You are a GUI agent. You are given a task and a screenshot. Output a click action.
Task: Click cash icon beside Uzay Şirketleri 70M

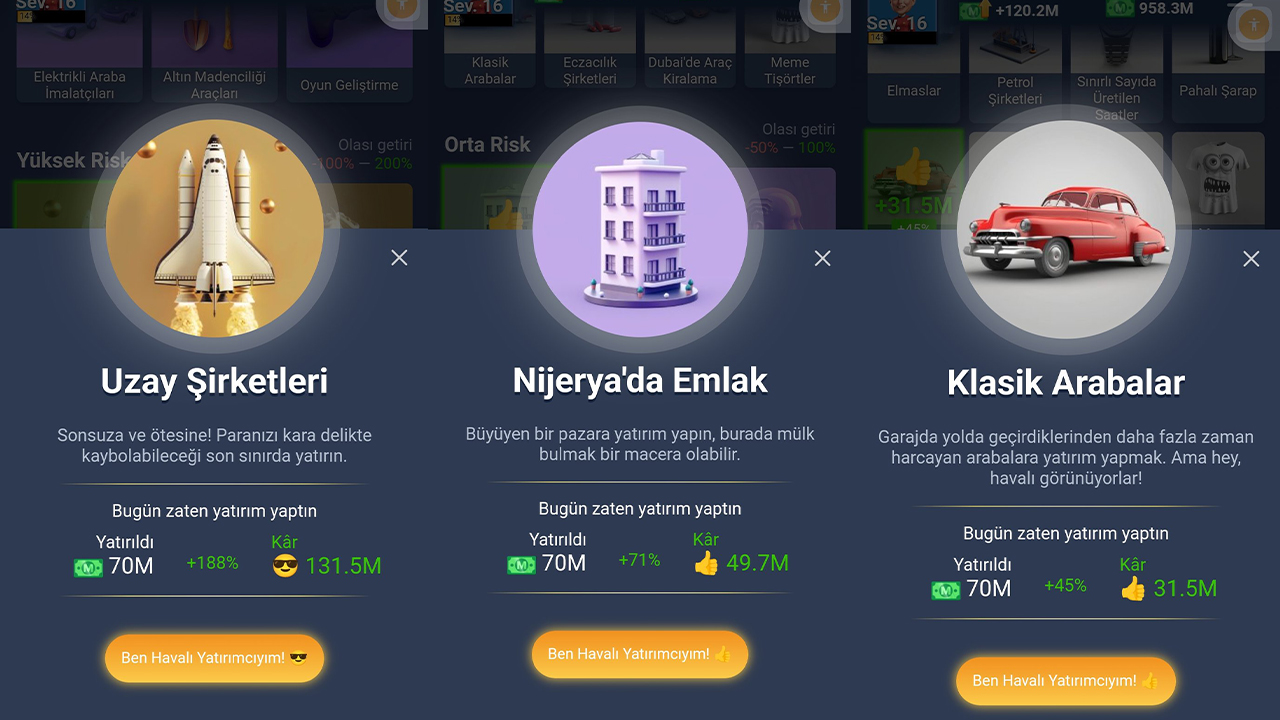[89, 567]
